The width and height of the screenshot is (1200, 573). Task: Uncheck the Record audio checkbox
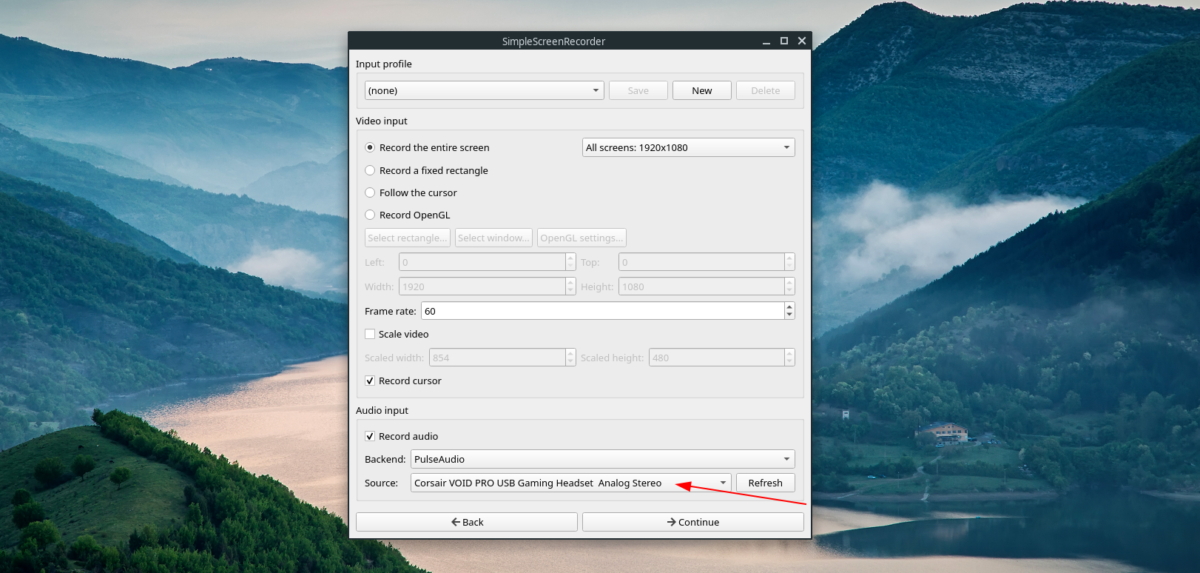click(401, 436)
